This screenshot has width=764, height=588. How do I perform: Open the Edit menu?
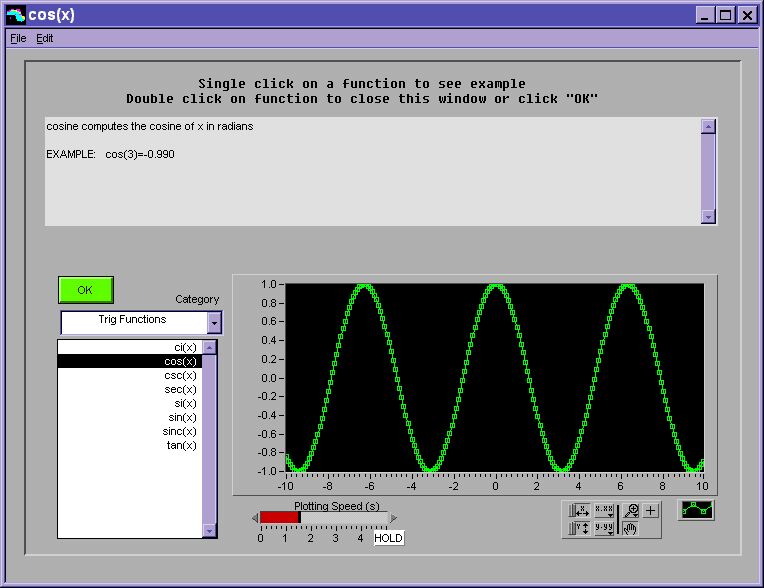point(45,38)
